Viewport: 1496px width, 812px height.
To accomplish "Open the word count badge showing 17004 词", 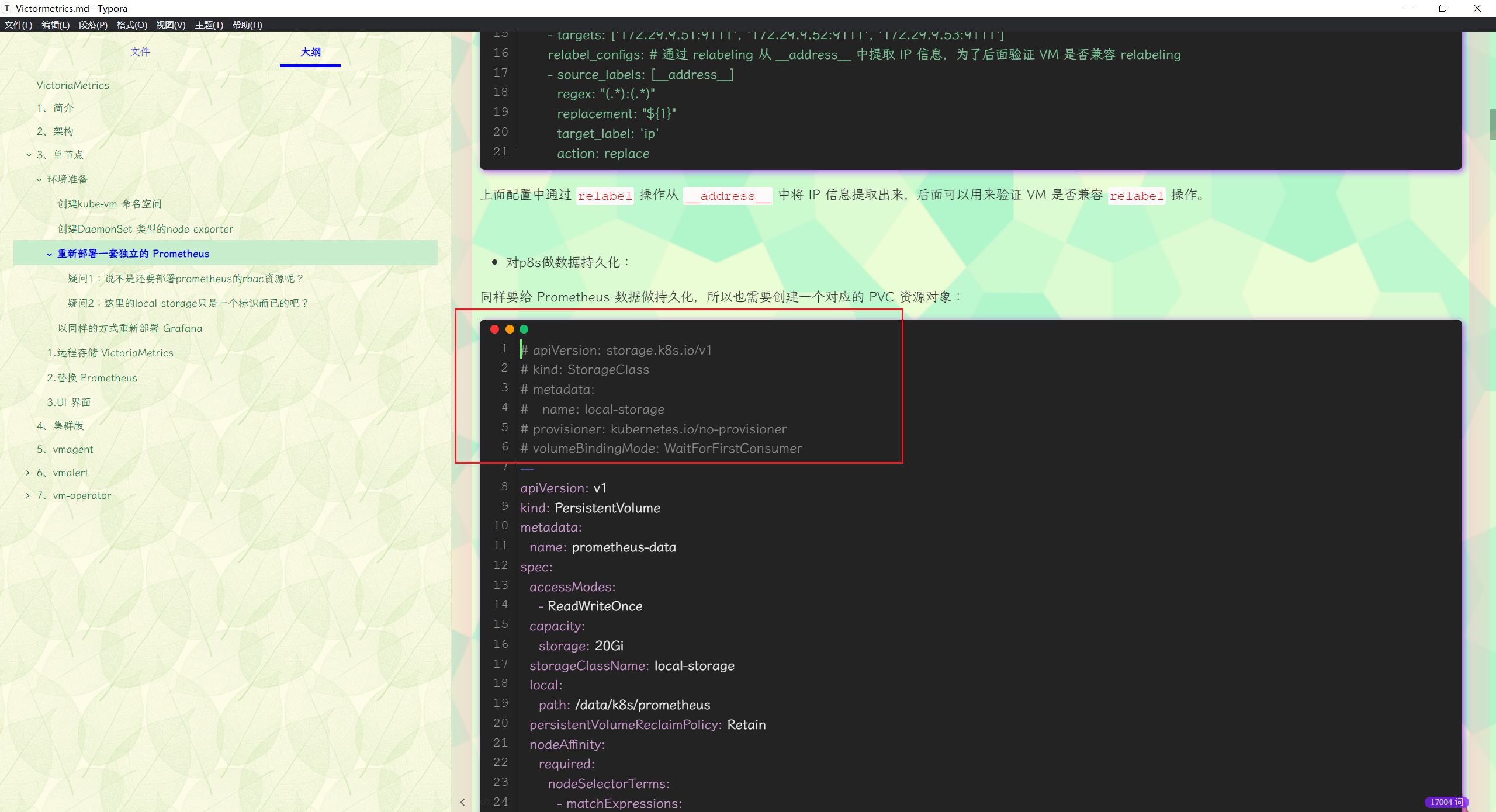I will coord(1446,802).
